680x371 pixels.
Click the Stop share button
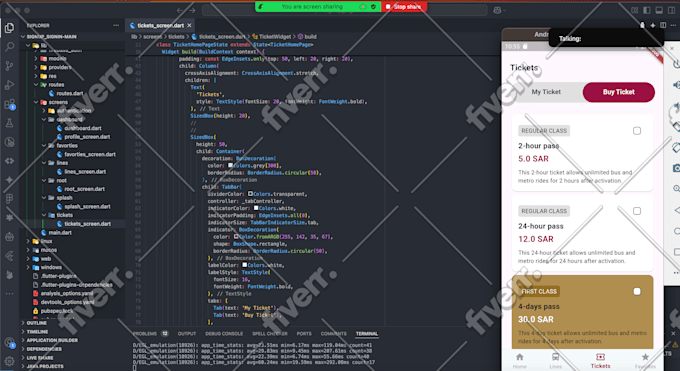pyautogui.click(x=404, y=7)
